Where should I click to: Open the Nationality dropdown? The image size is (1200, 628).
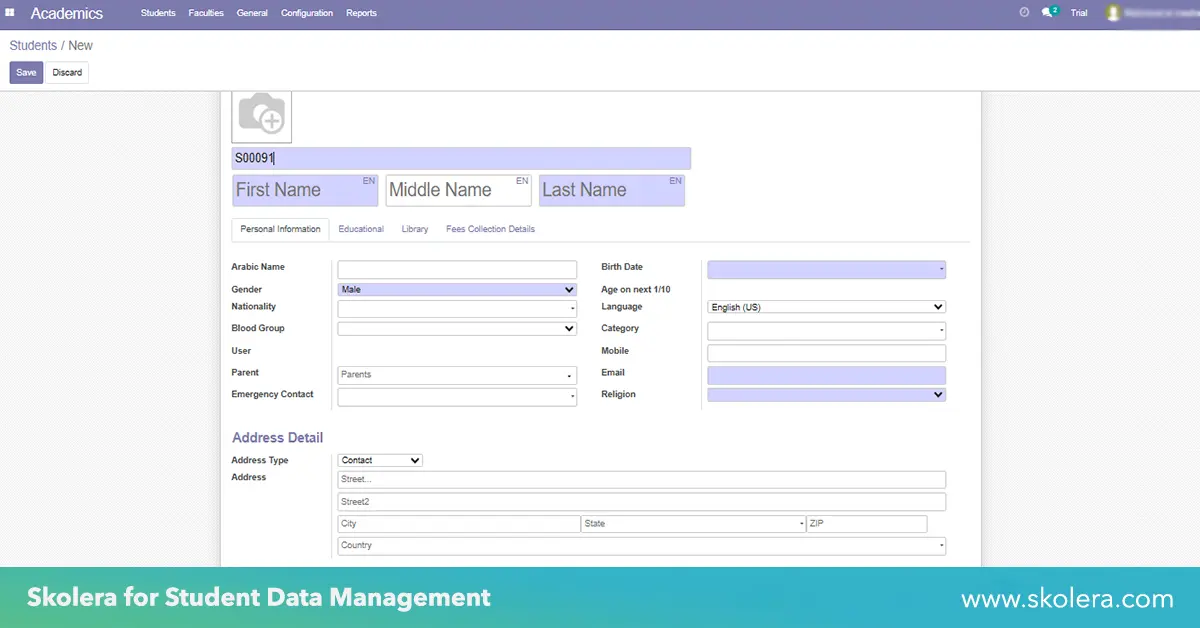457,309
